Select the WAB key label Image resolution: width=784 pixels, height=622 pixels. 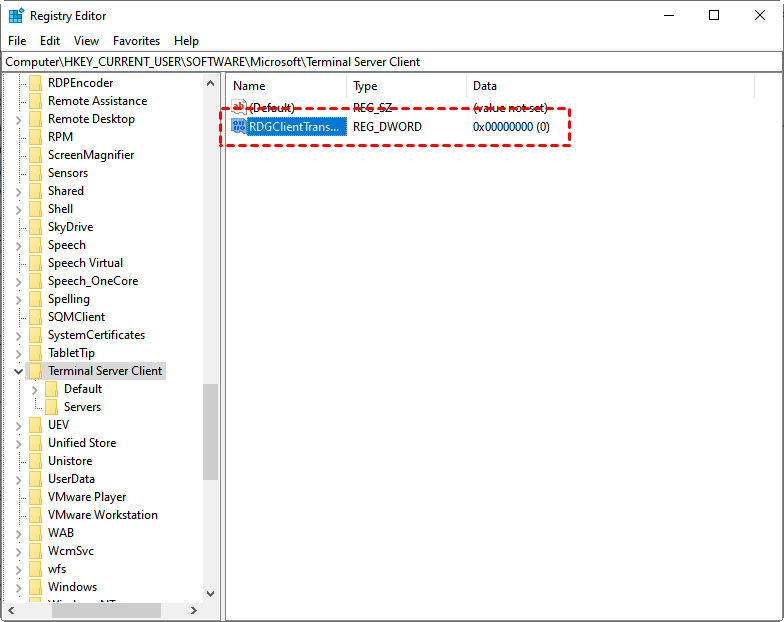[61, 533]
